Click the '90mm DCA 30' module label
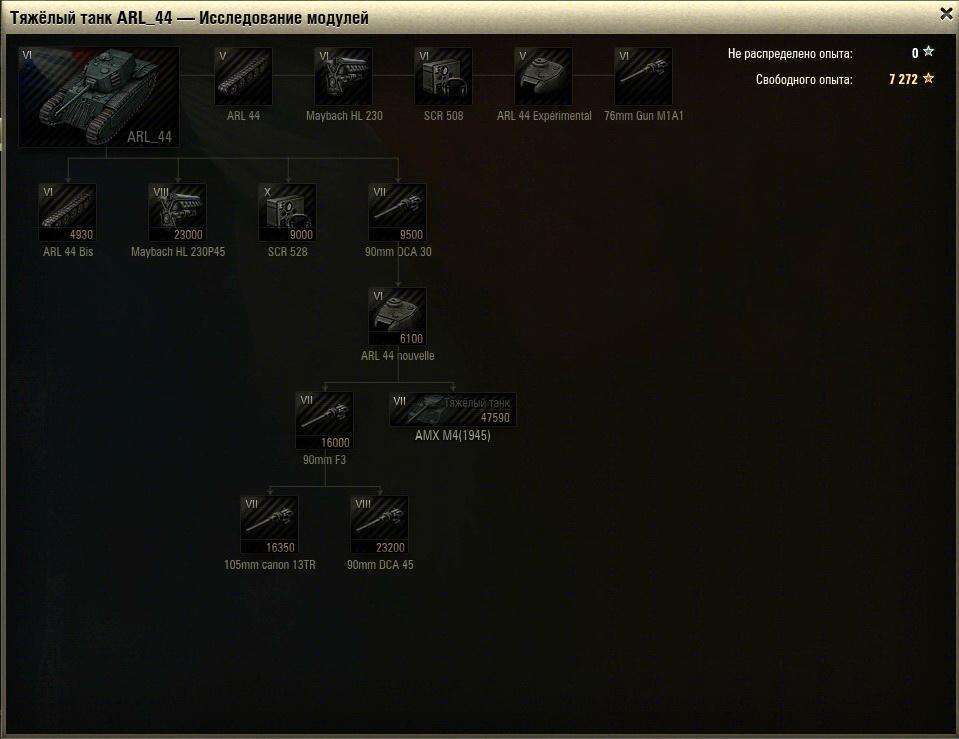The image size is (959, 739). (x=398, y=251)
